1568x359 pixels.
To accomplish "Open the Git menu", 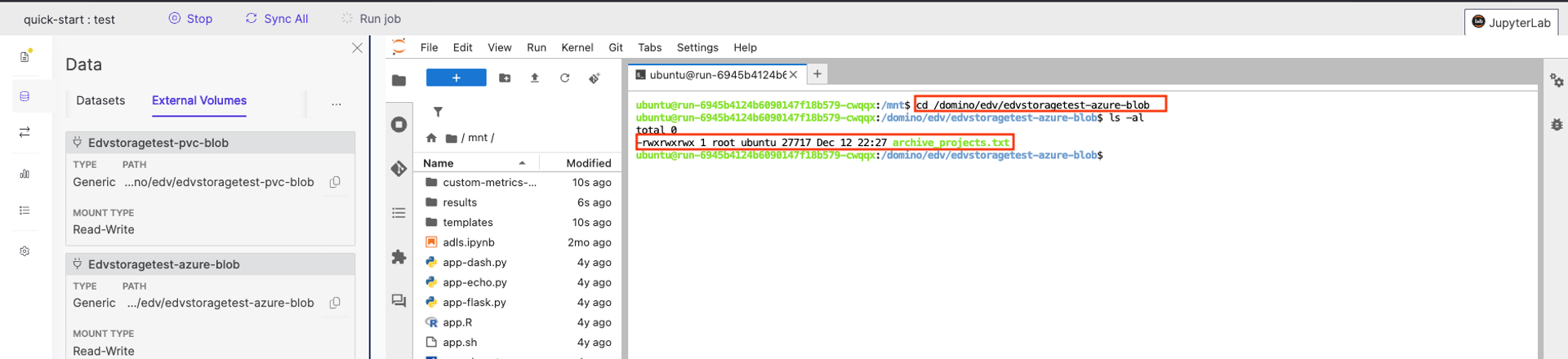I will (616, 47).
